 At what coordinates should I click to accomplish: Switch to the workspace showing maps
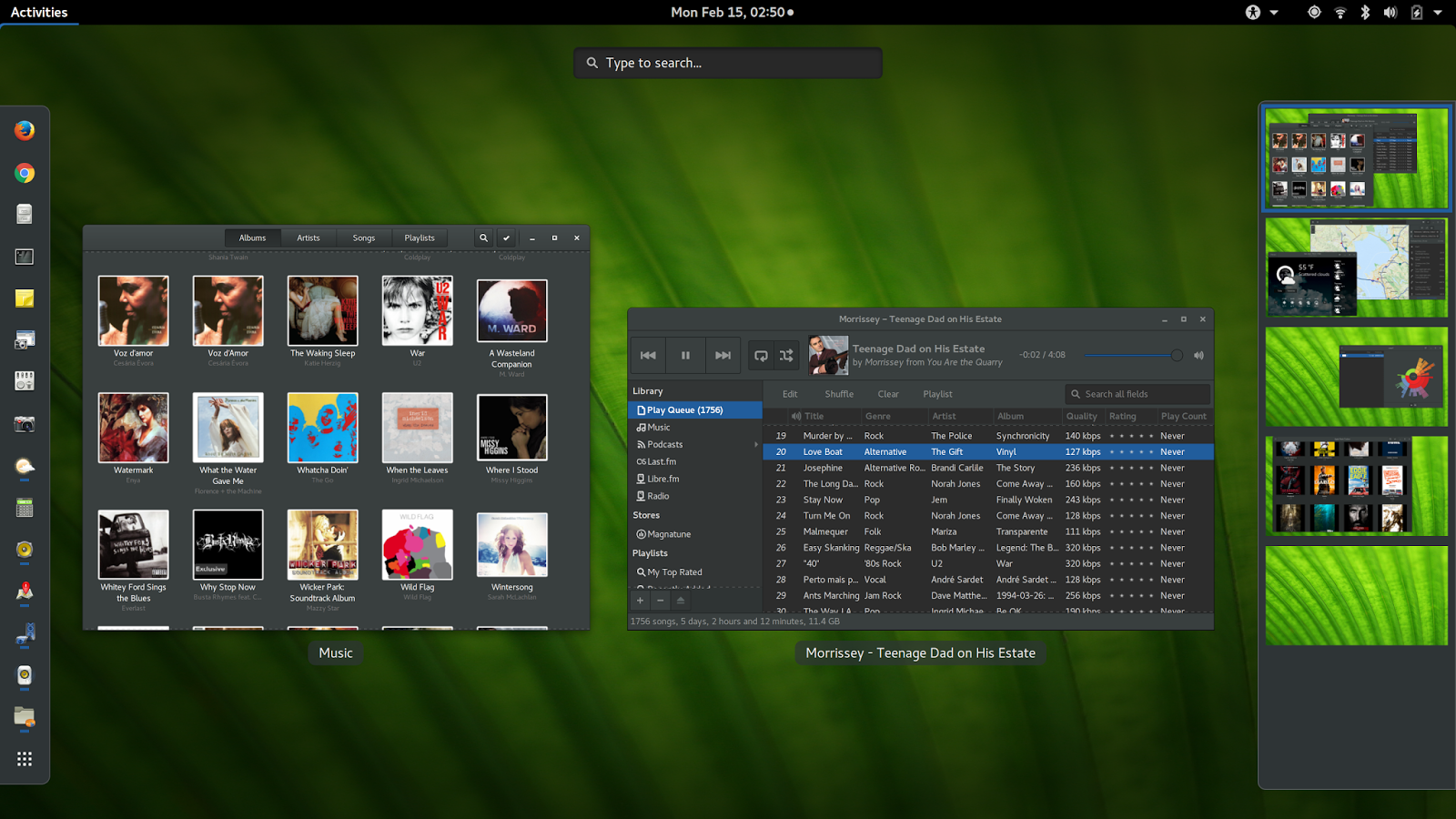point(1356,268)
